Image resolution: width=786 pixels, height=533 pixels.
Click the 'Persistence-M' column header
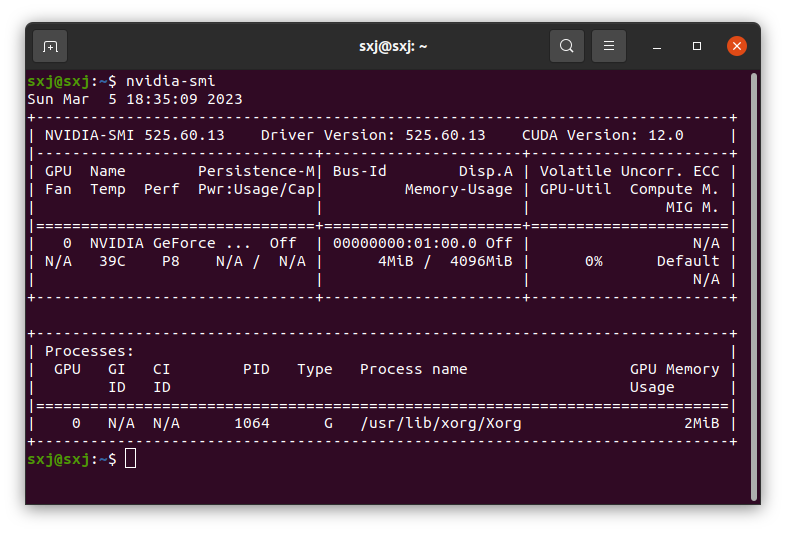pos(256,171)
